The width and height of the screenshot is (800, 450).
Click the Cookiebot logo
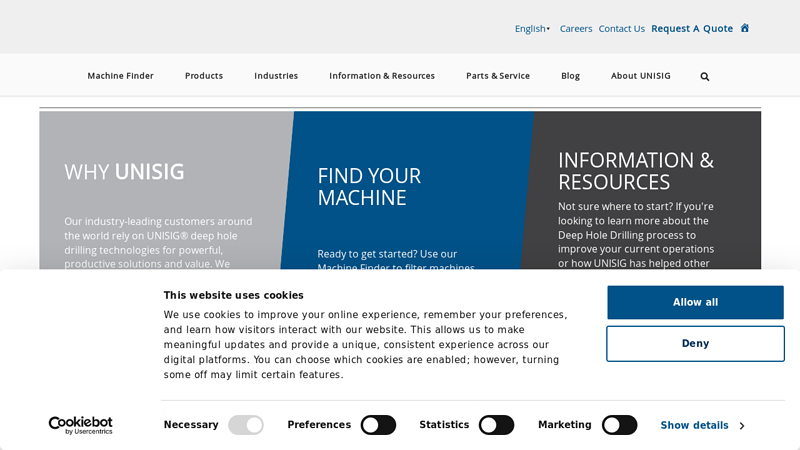[80, 425]
